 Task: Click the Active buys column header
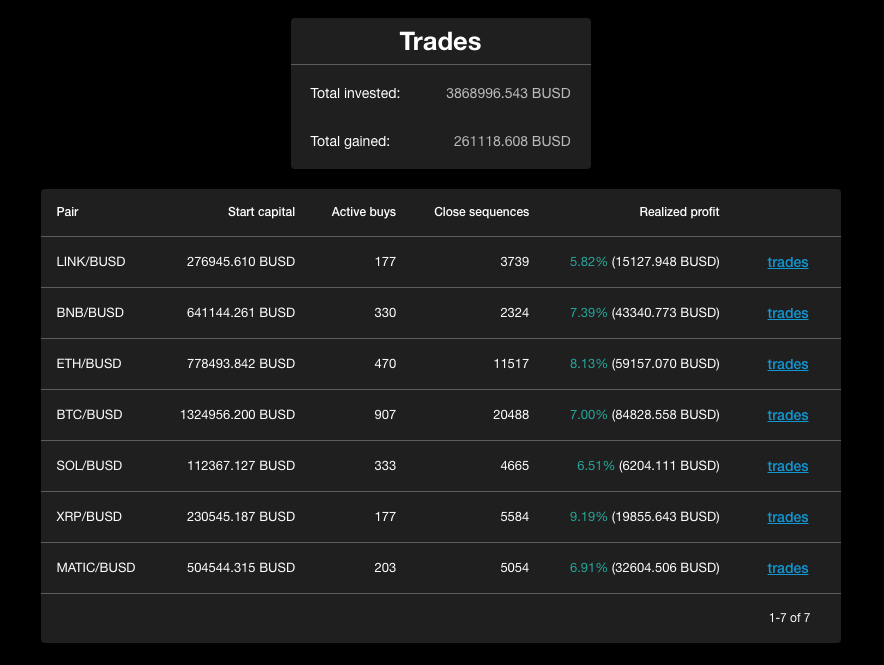pyautogui.click(x=363, y=212)
